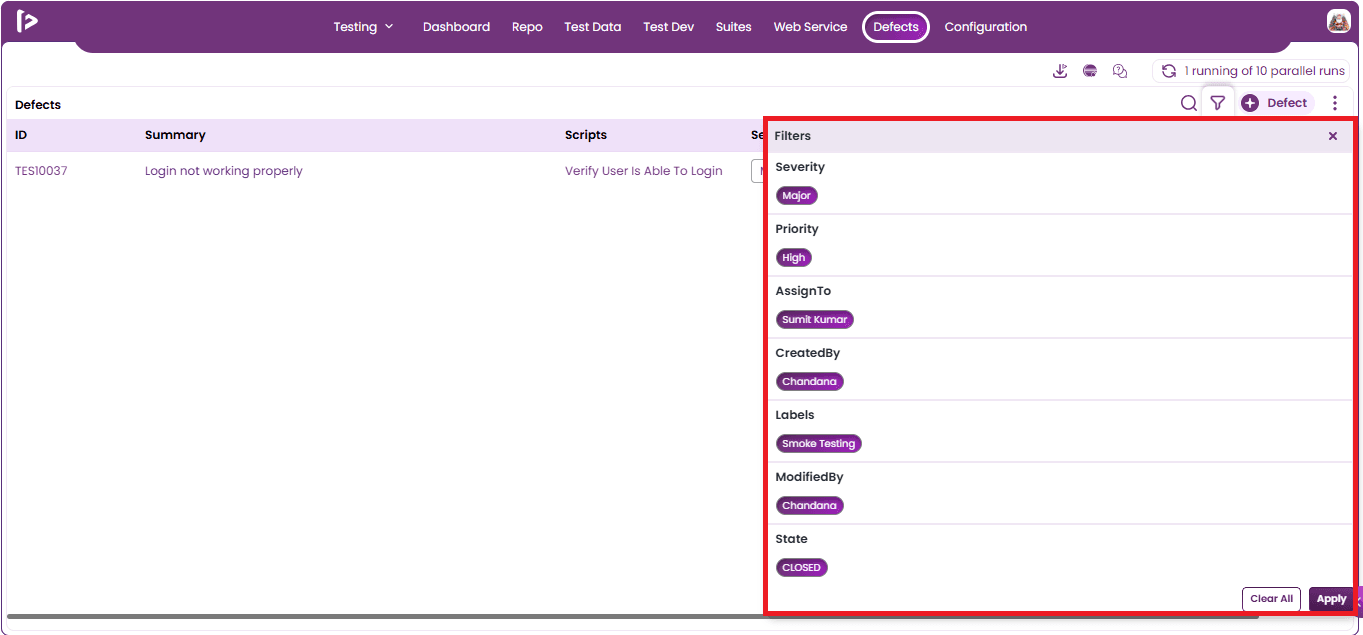This screenshot has height=635, width=1363.
Task: Expand the Testing project dropdown
Action: 364,27
